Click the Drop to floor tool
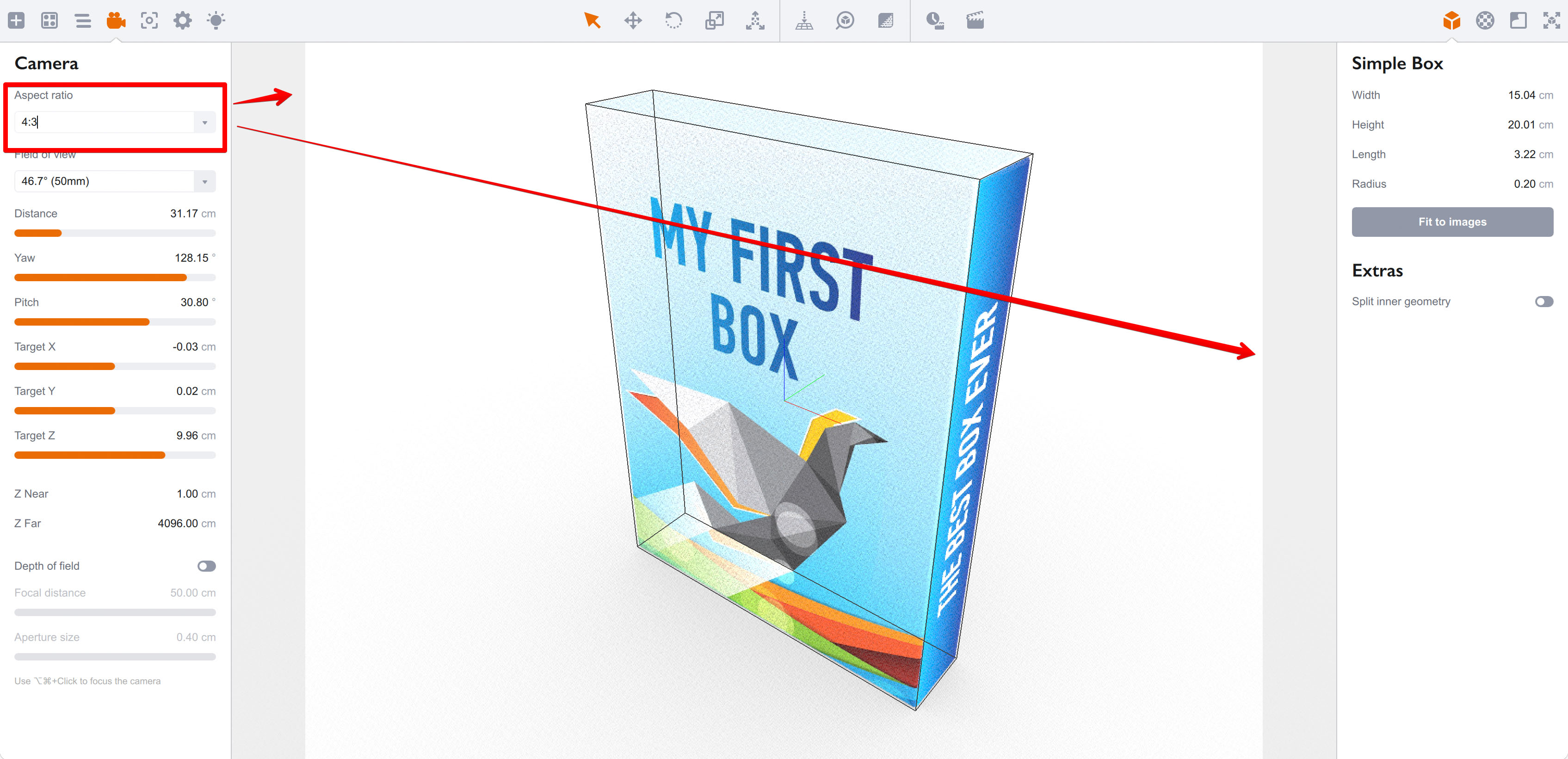This screenshot has height=759, width=1568. click(803, 21)
